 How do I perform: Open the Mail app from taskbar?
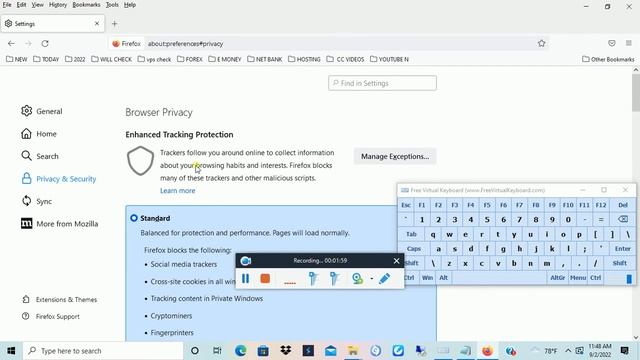[331, 351]
